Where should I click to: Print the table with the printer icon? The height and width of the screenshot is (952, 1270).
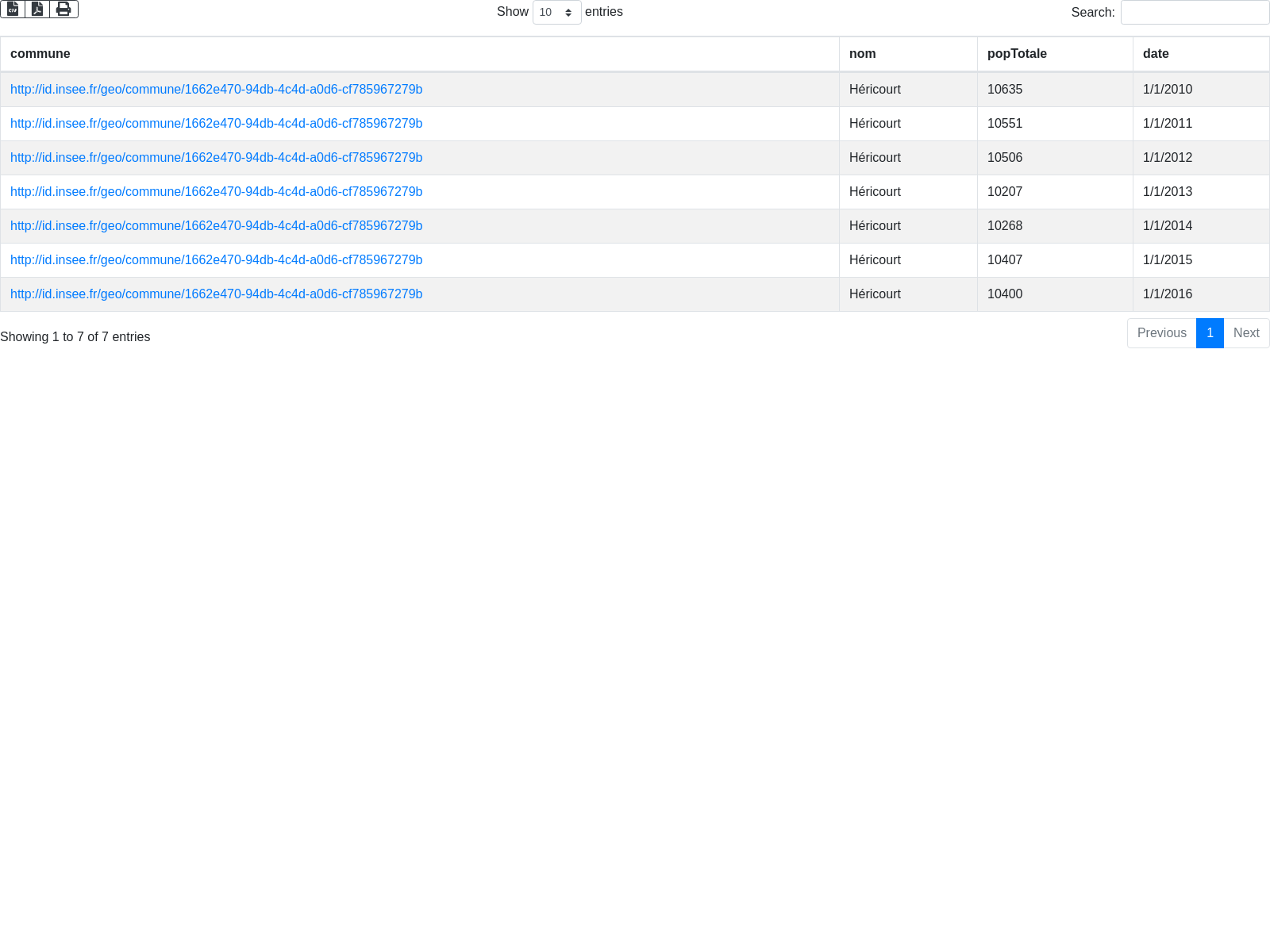point(63,10)
